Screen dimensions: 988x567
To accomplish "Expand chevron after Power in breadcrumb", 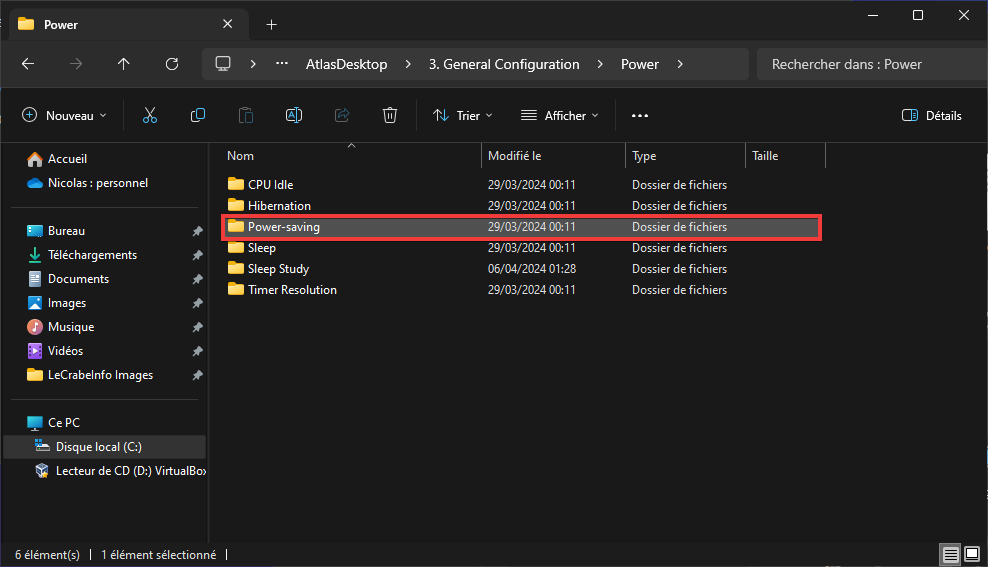I will [680, 64].
